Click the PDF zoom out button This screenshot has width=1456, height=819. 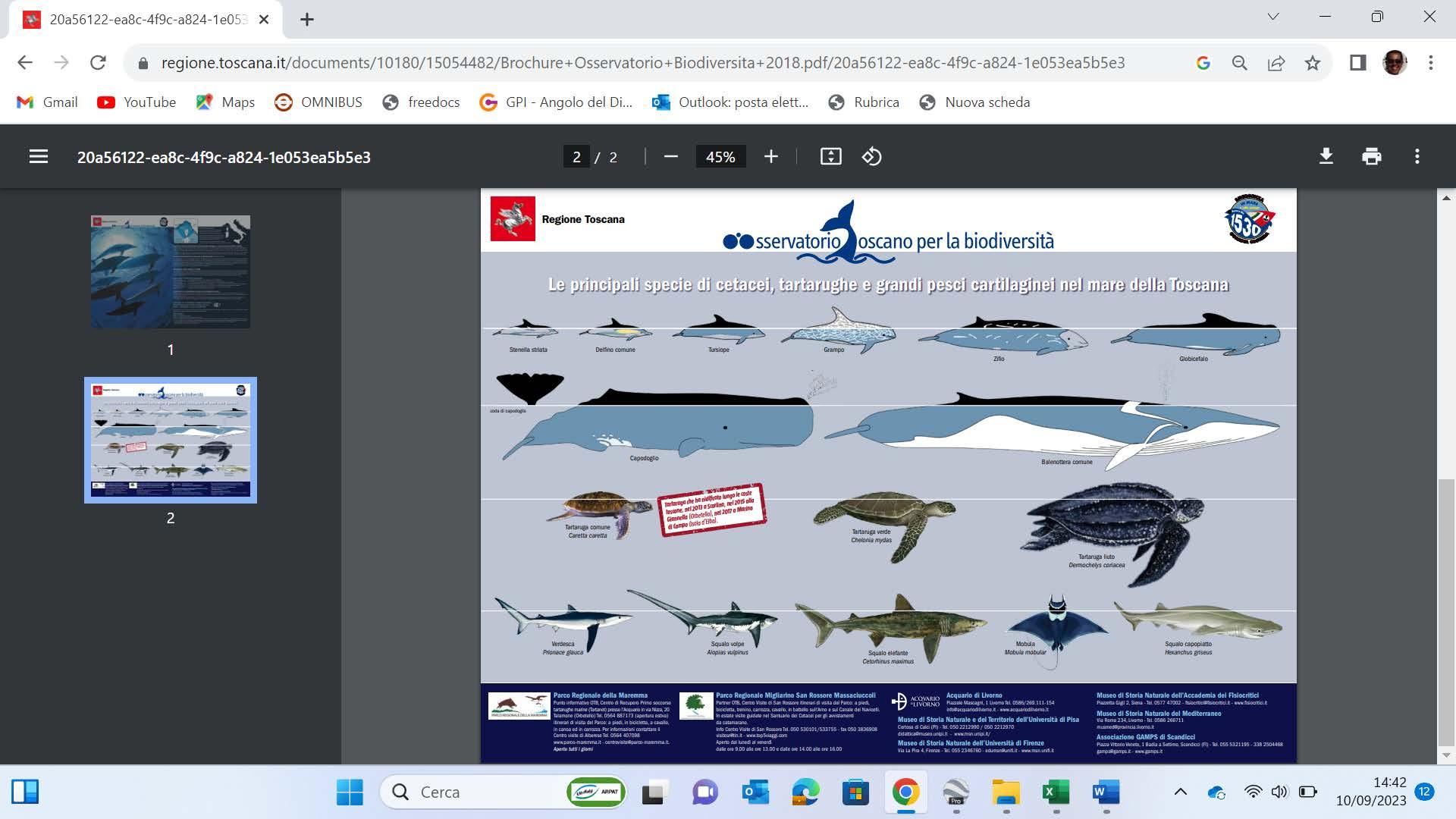(x=670, y=157)
